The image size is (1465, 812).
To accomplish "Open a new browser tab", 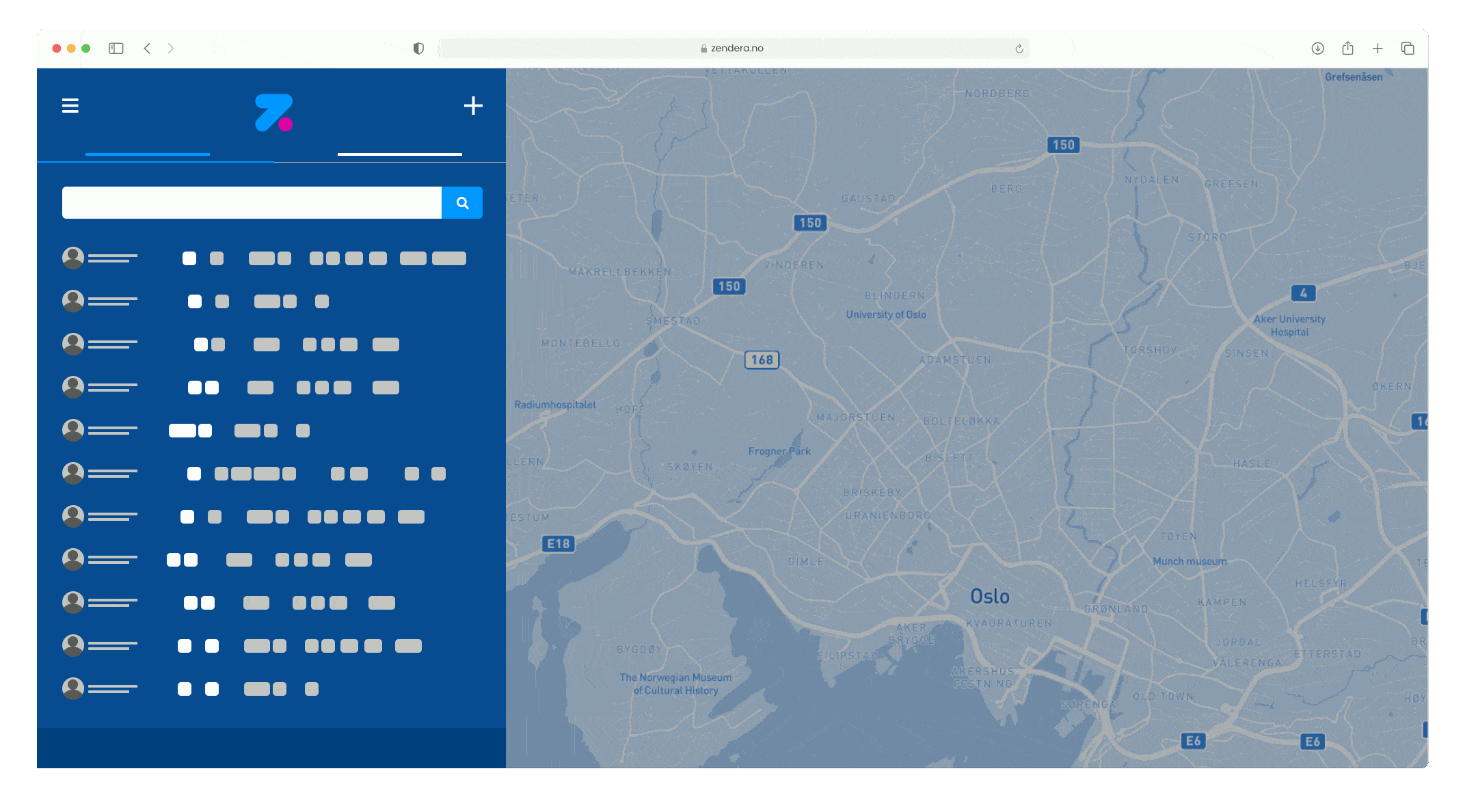I will [x=1377, y=49].
